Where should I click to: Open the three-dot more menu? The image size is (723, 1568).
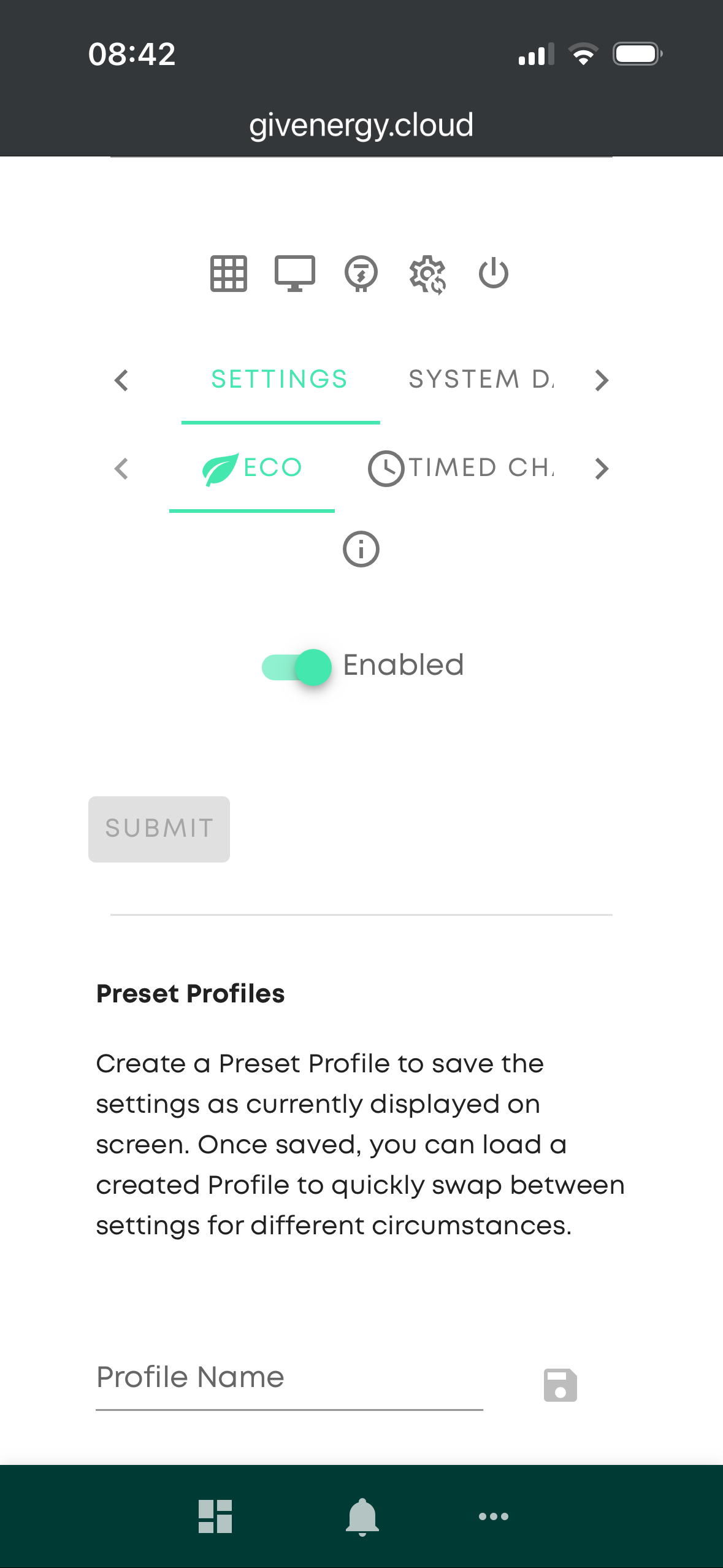tap(494, 1516)
